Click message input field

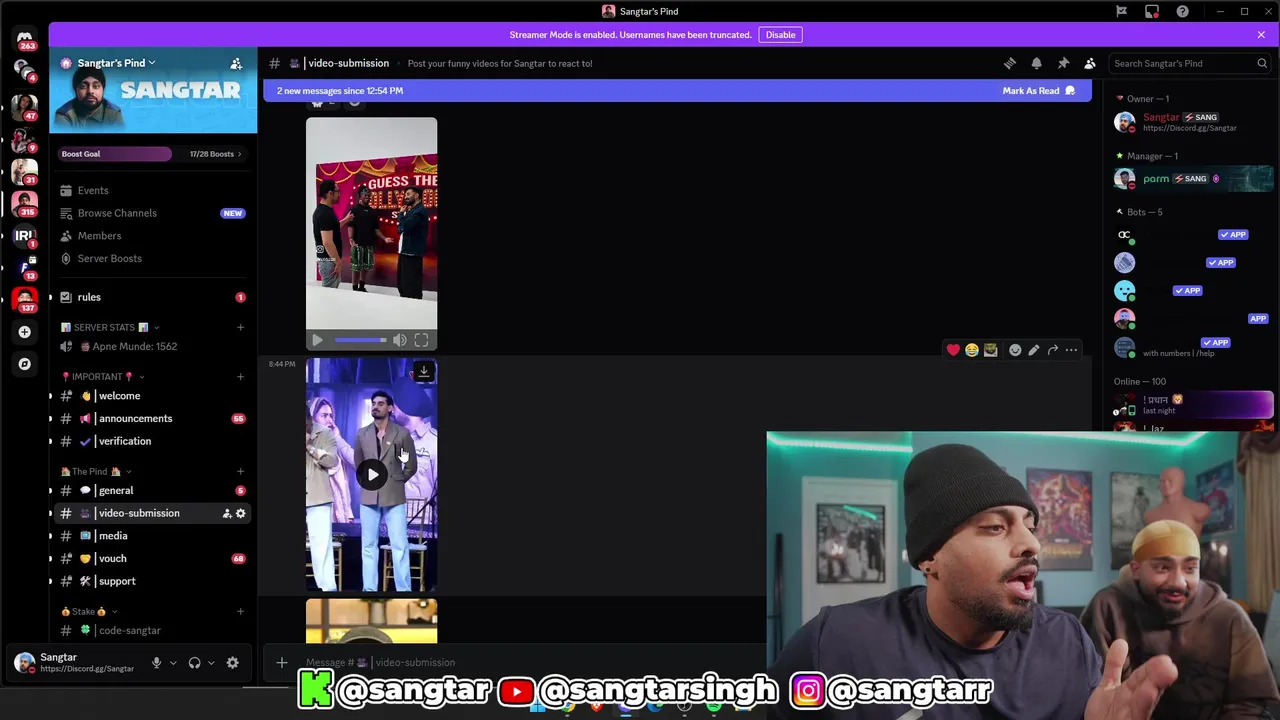click(530, 662)
